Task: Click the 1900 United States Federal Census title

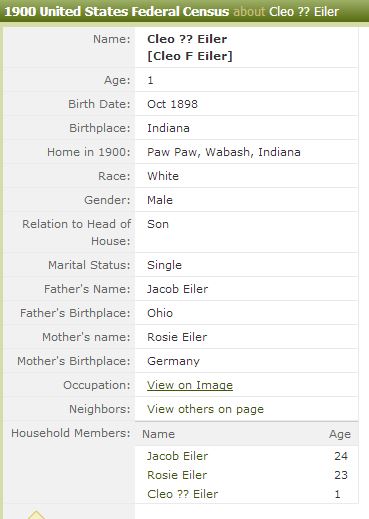Action: [117, 12]
